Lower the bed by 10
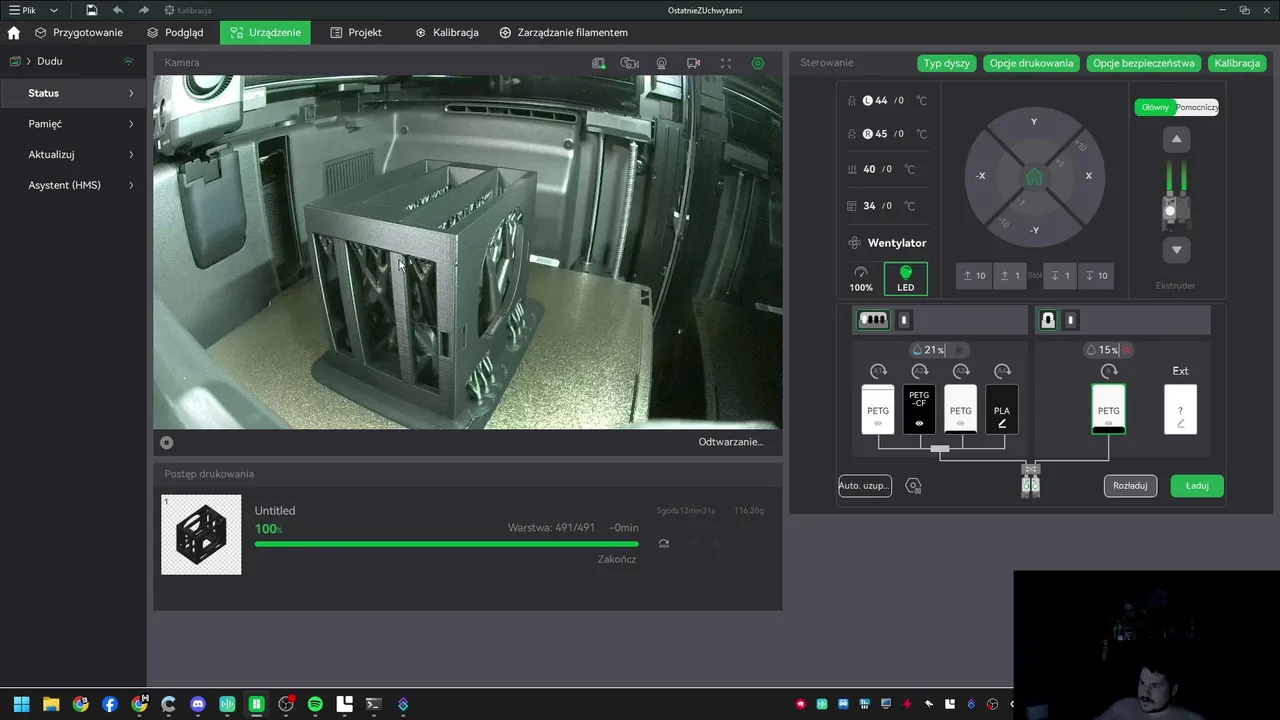Screen dimensions: 1280x720 pyautogui.click(x=1097, y=276)
